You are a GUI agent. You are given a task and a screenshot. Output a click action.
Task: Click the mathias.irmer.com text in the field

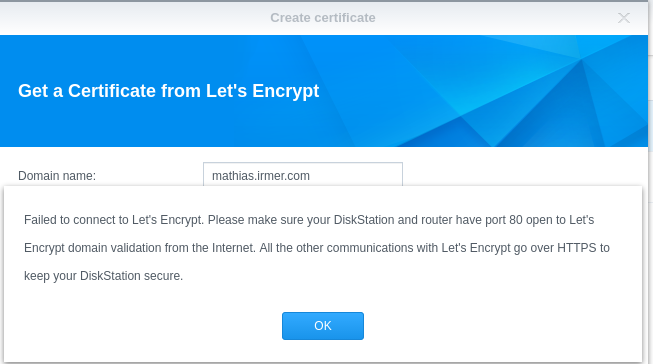[x=261, y=176]
